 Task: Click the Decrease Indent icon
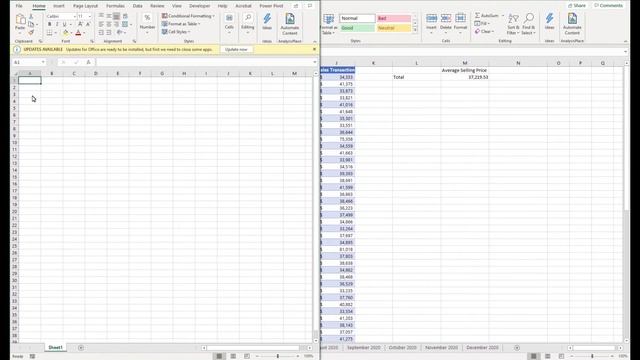click(101, 33)
